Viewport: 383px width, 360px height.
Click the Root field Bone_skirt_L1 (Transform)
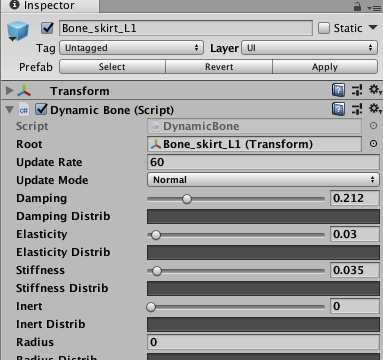(254, 144)
